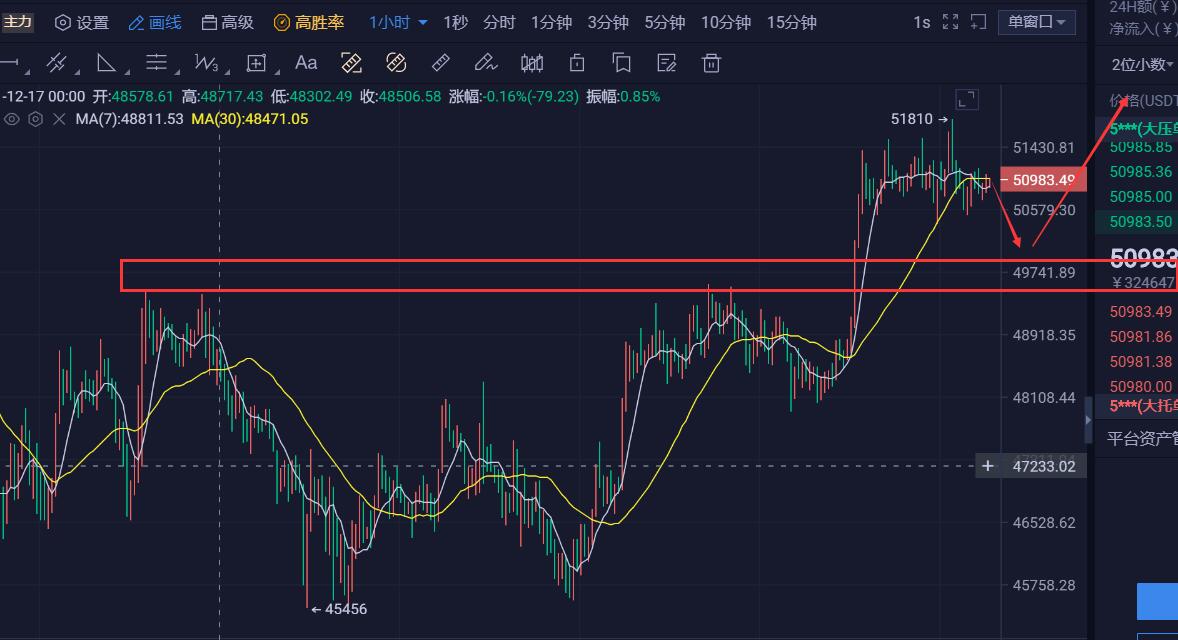Click the trash icon to delete drawings

[x=711, y=63]
